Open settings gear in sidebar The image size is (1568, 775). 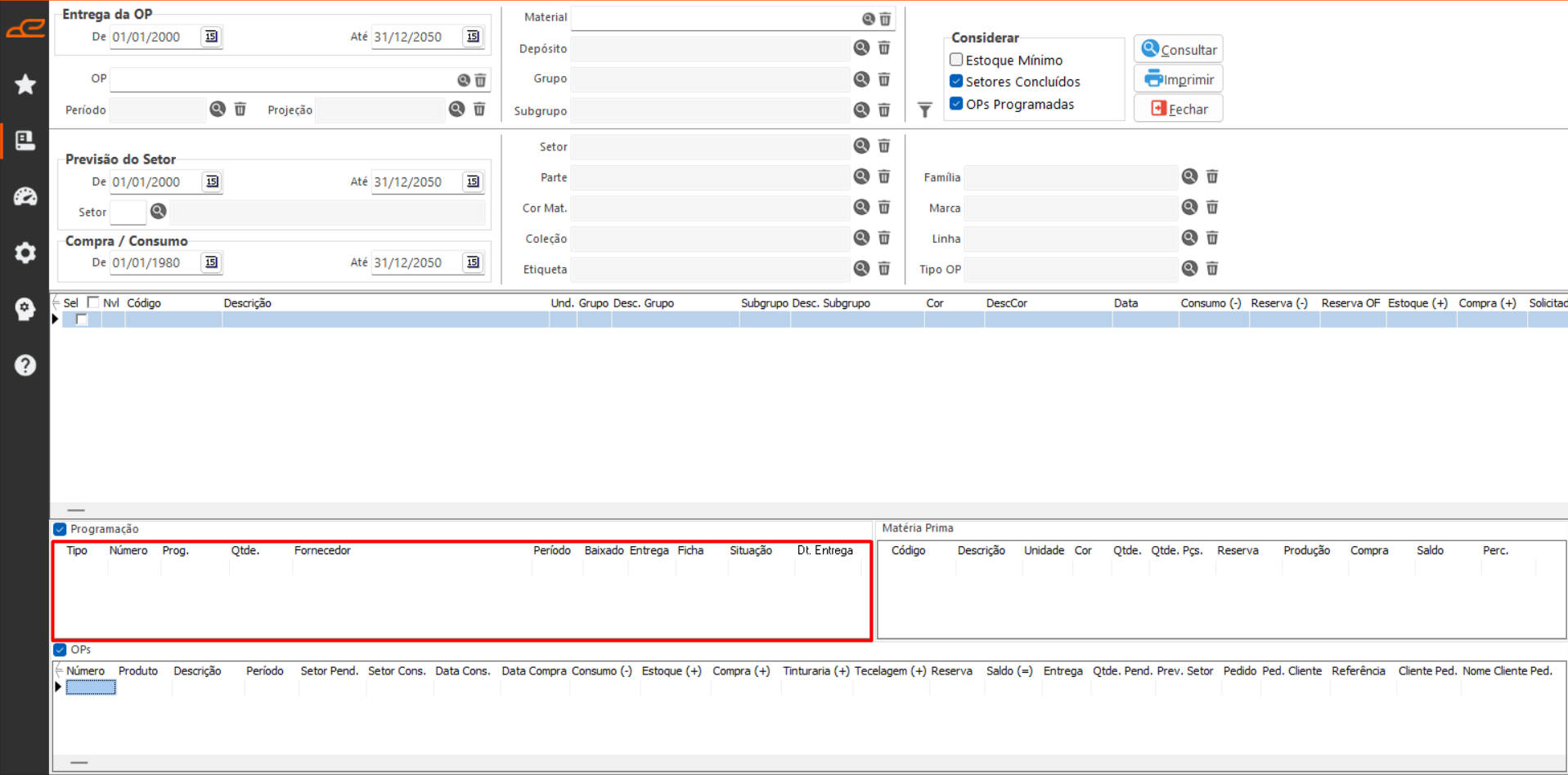tap(25, 253)
